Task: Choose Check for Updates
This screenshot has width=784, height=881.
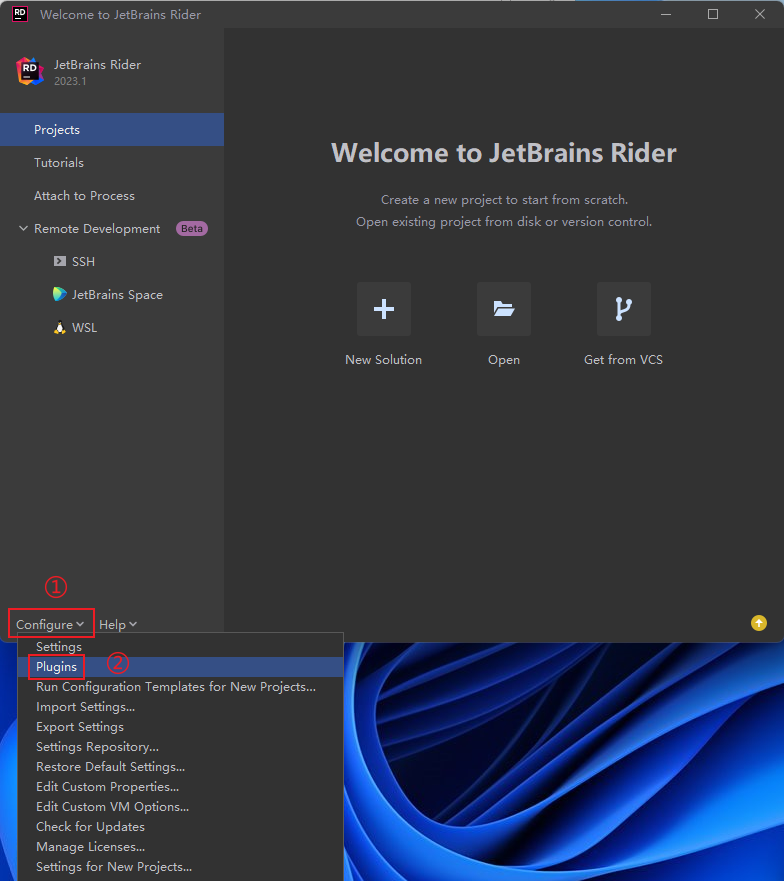Action: 180,827
